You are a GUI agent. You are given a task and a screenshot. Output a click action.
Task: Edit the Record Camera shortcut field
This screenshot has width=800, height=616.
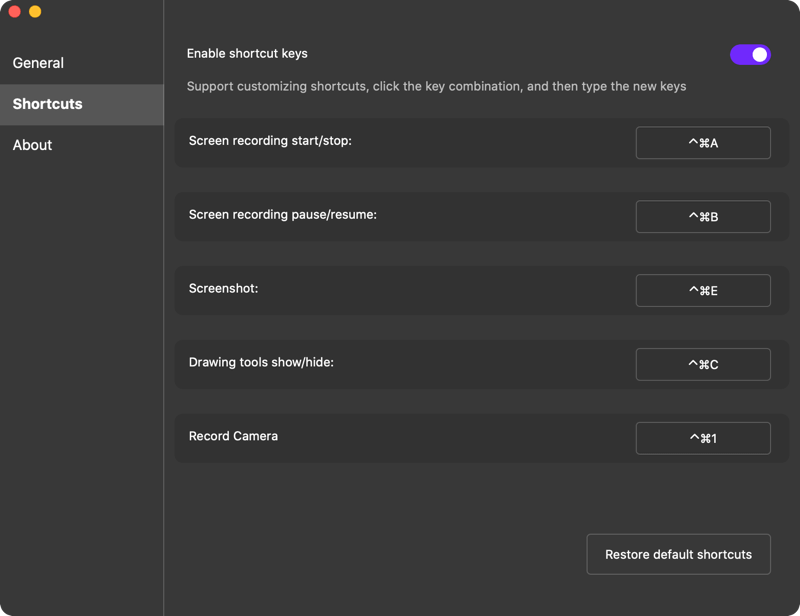pyautogui.click(x=703, y=438)
